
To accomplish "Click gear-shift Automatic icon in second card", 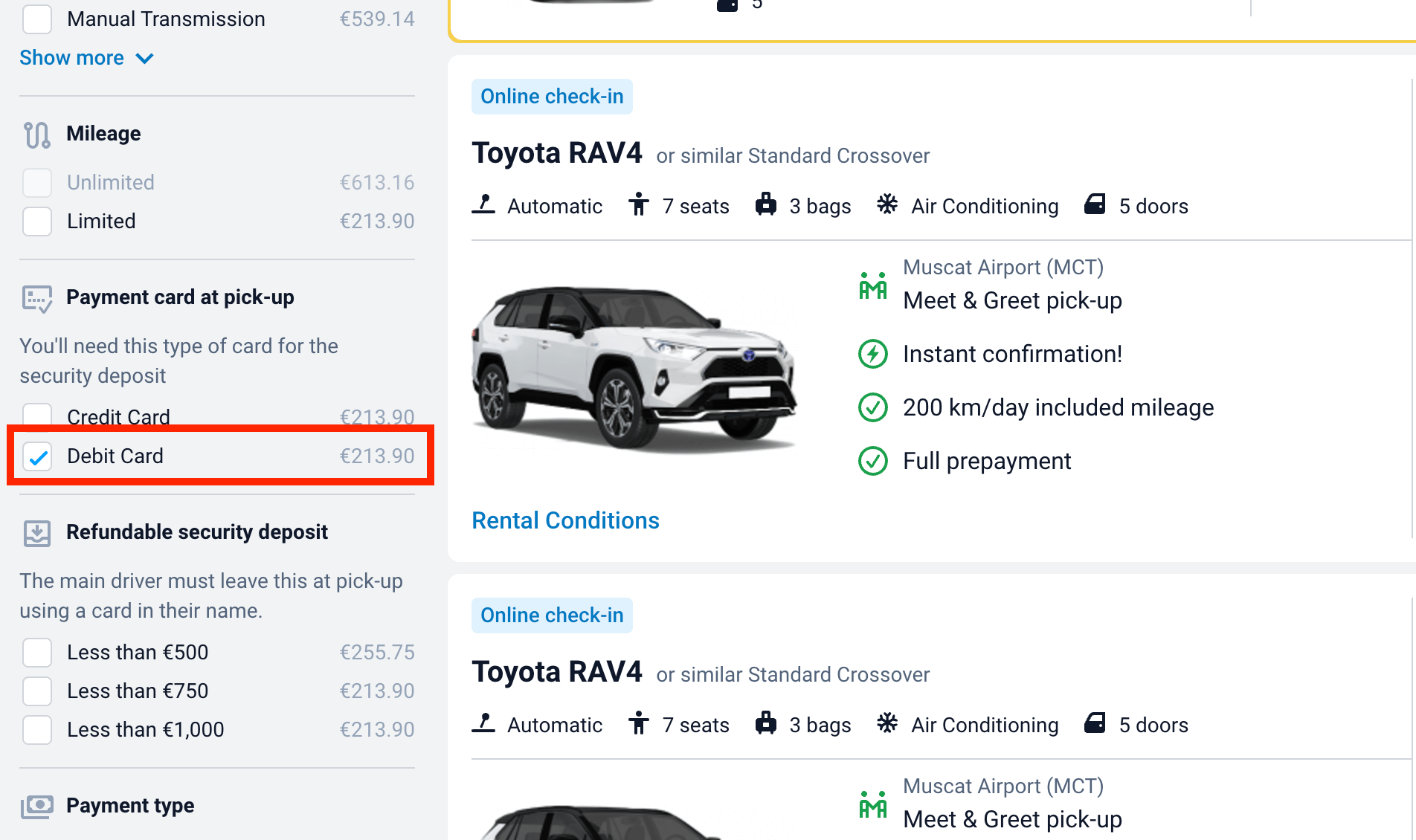I will tap(483, 723).
